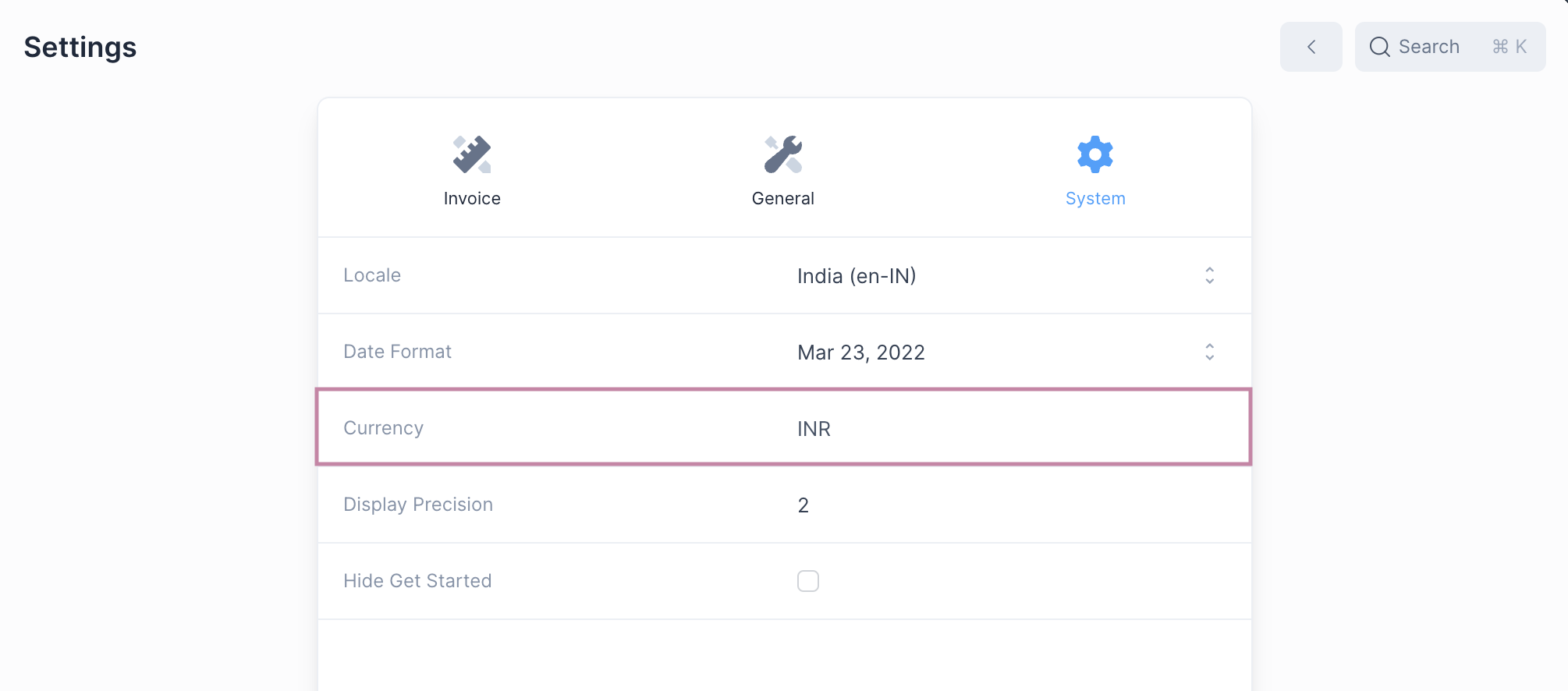Viewport: 1568px width, 691px height.
Task: Switch to the Invoice tab label
Action: pyautogui.click(x=472, y=199)
